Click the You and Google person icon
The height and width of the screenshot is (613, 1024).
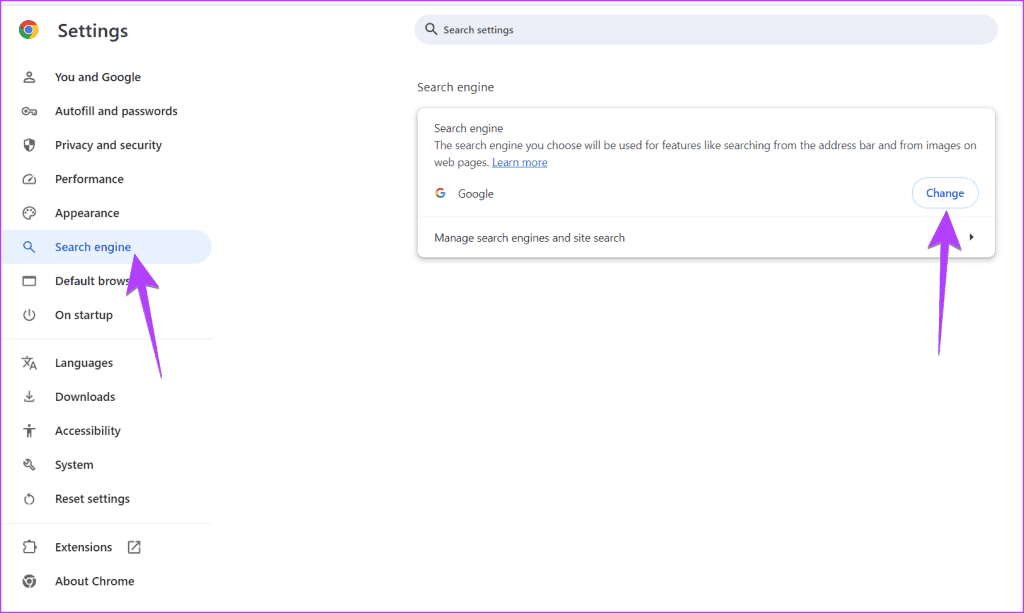[x=29, y=77]
